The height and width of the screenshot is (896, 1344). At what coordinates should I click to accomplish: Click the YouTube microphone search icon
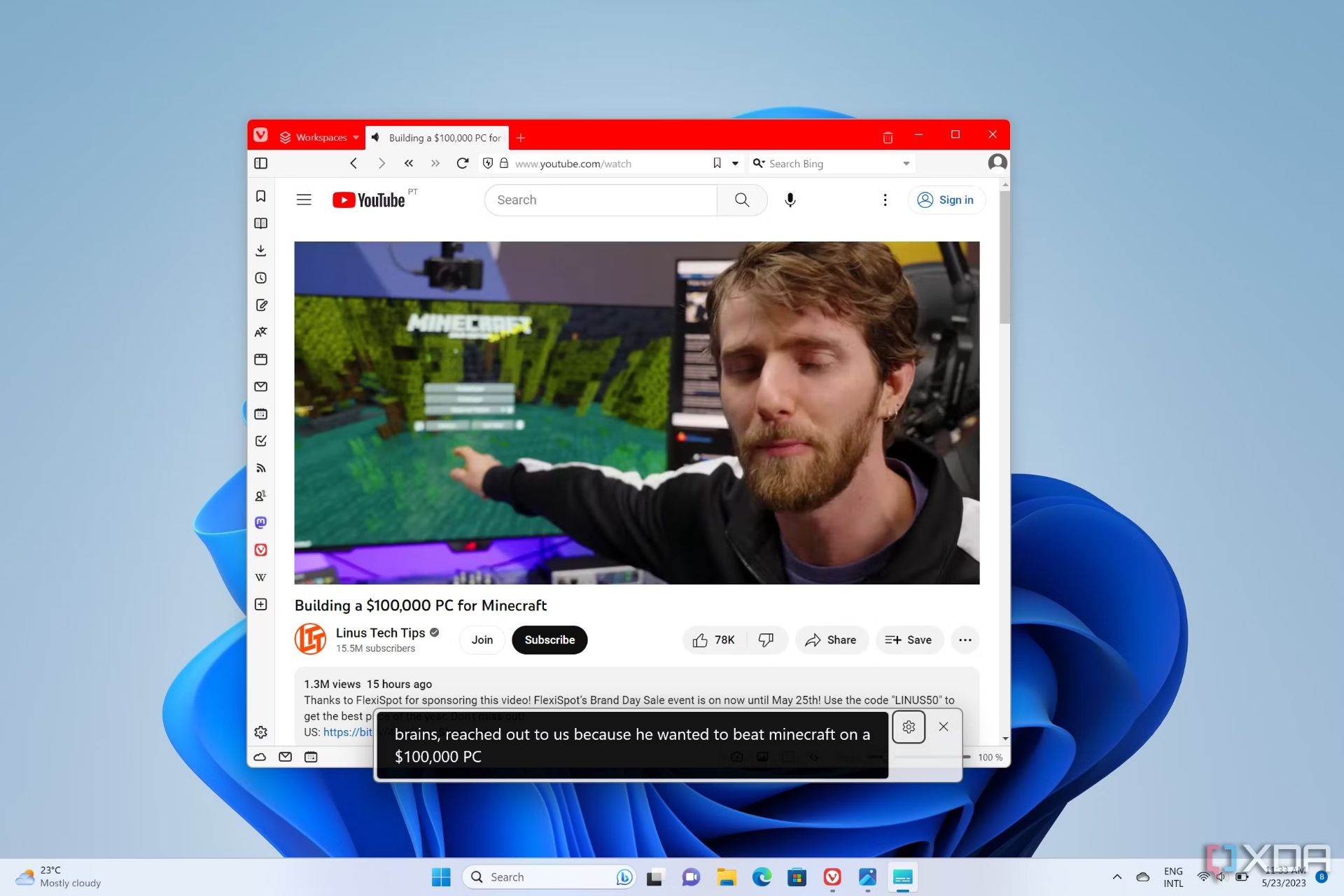791,200
